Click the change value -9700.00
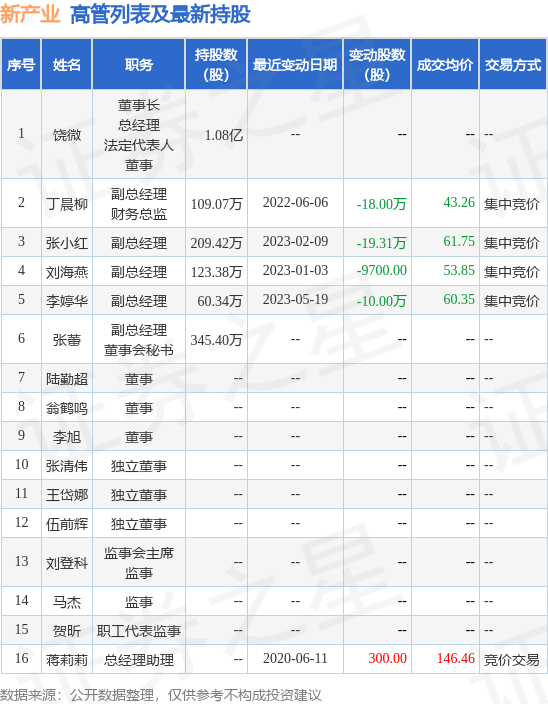 click(381, 270)
